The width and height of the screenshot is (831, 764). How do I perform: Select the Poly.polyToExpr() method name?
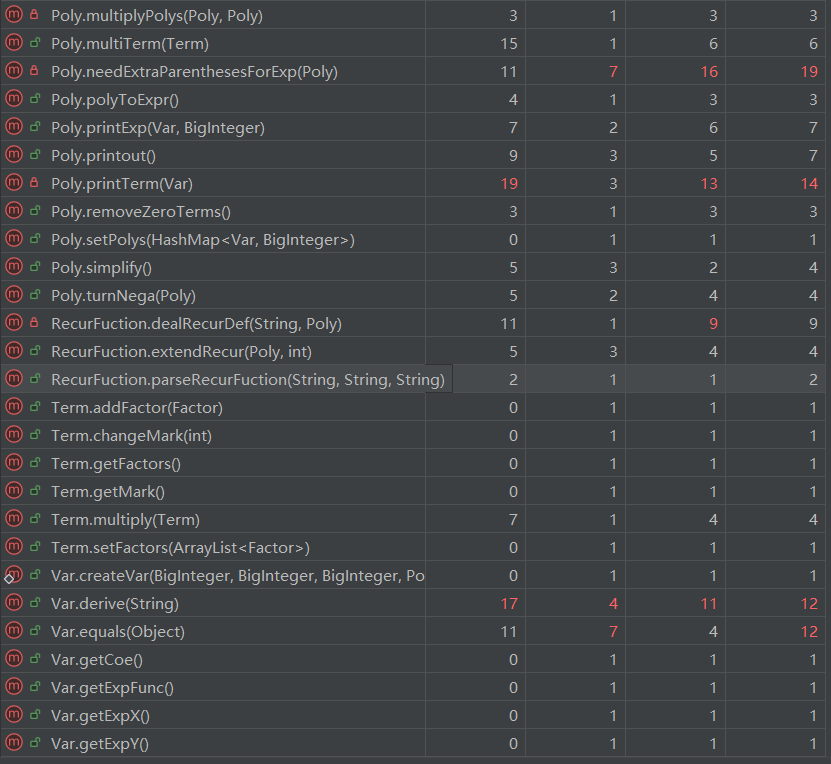coord(115,100)
